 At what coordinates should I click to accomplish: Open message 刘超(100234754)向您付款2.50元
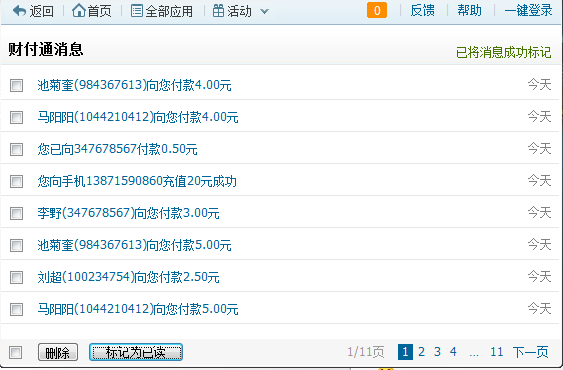129,277
